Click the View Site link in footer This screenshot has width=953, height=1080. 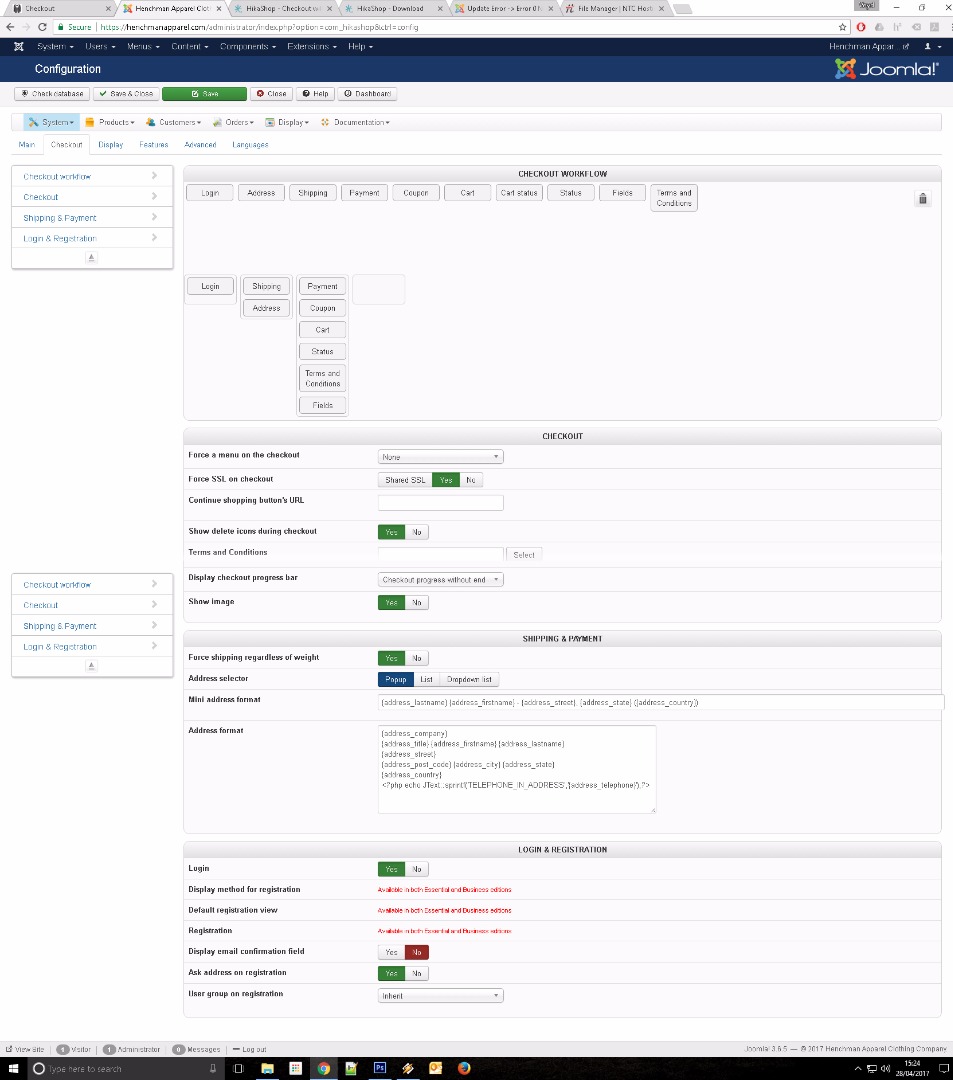25,1049
